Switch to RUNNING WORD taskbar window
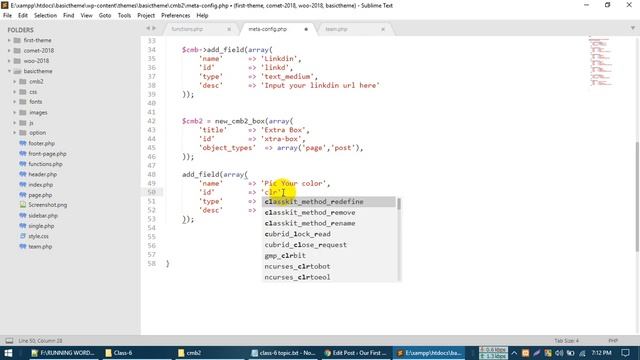640x360 pixels. pos(63,353)
